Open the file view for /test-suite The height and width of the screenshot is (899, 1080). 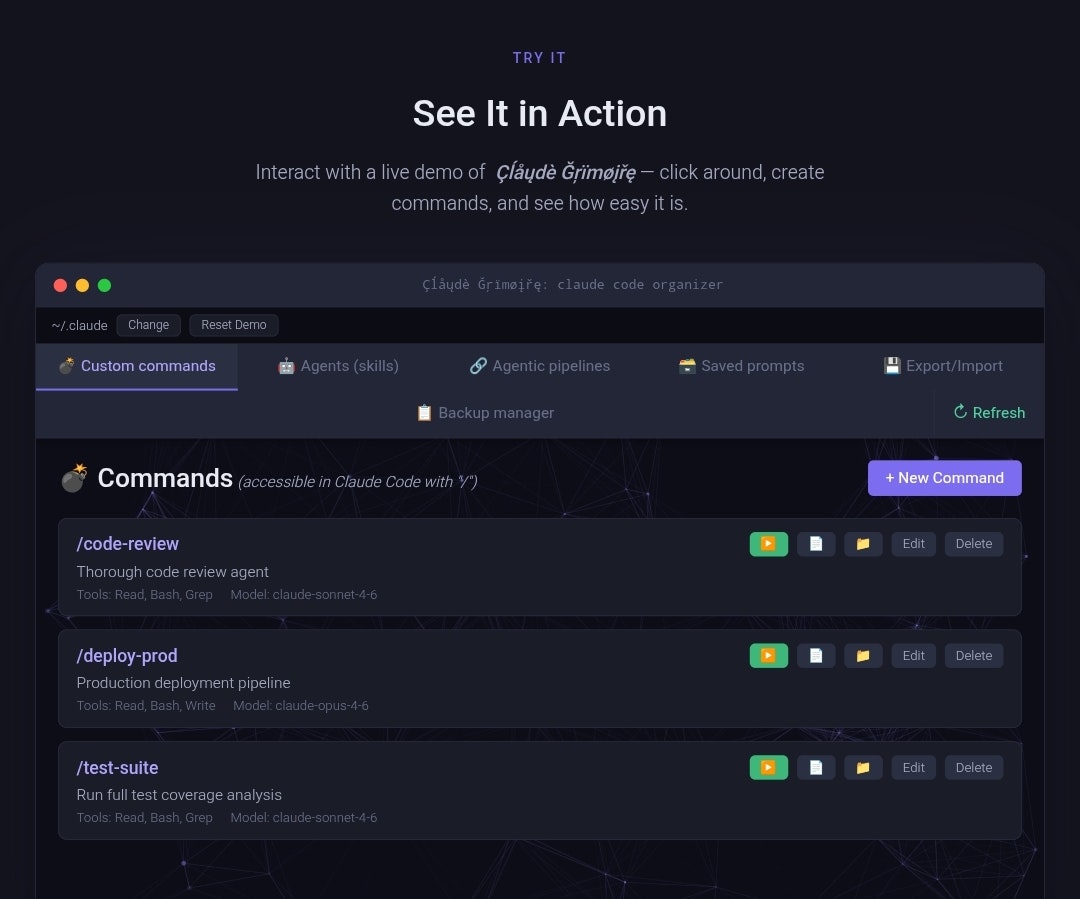click(x=815, y=767)
